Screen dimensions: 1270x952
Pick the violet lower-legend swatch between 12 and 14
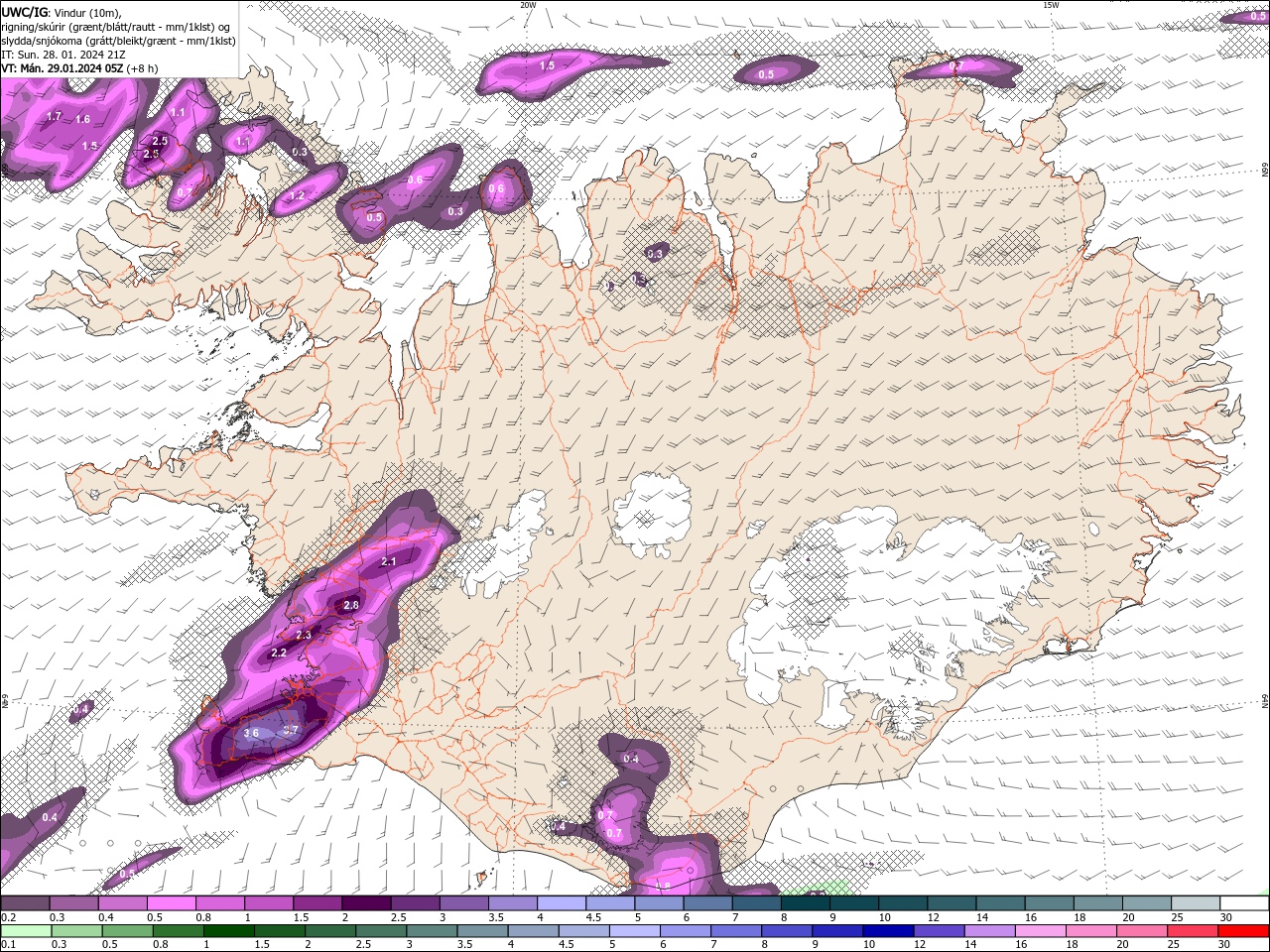point(939,931)
